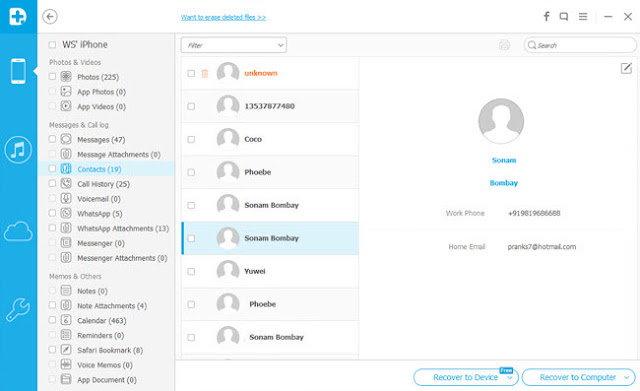Click the Voicemail category icon
Screen dimensions: 640x391
point(66,198)
